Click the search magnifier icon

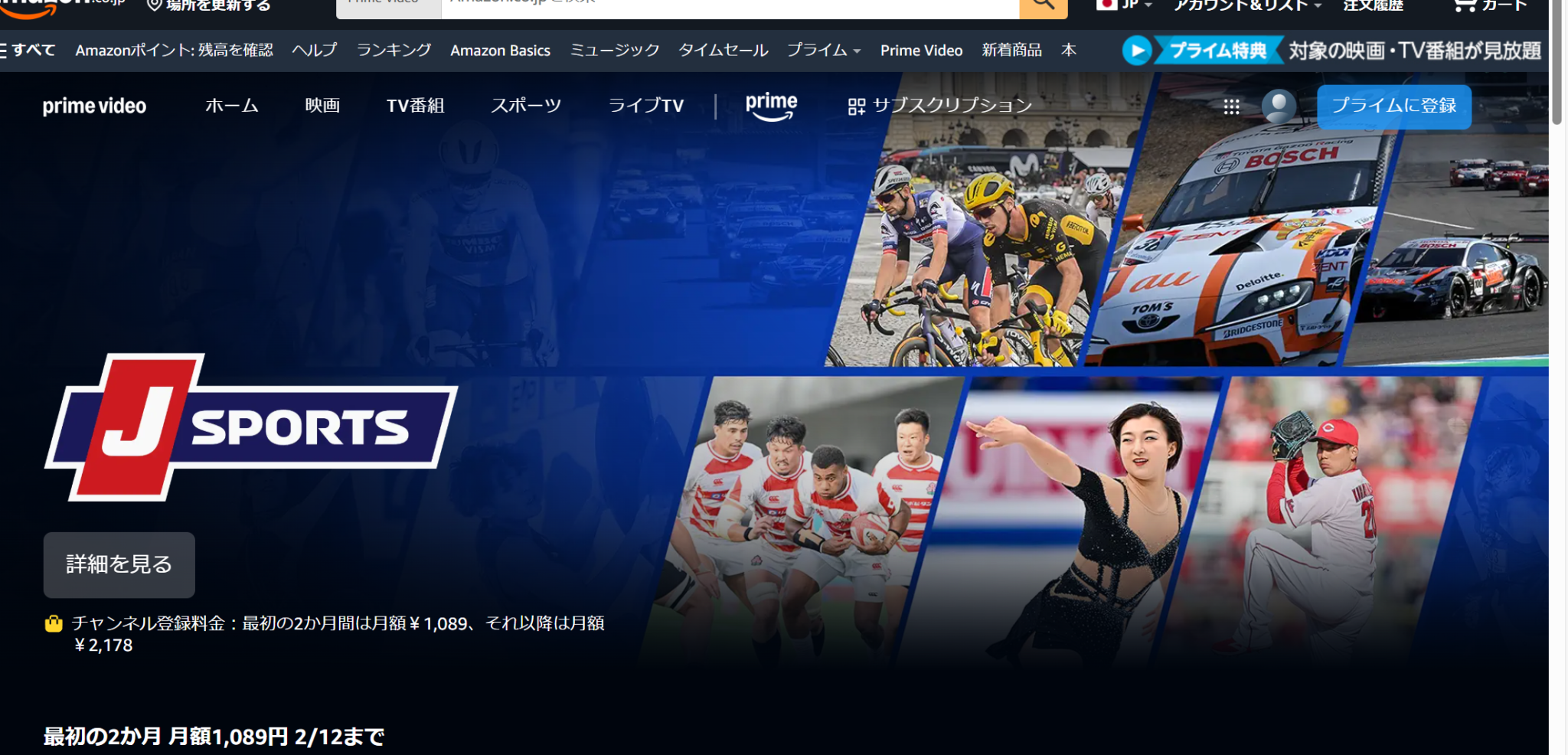(1042, 6)
